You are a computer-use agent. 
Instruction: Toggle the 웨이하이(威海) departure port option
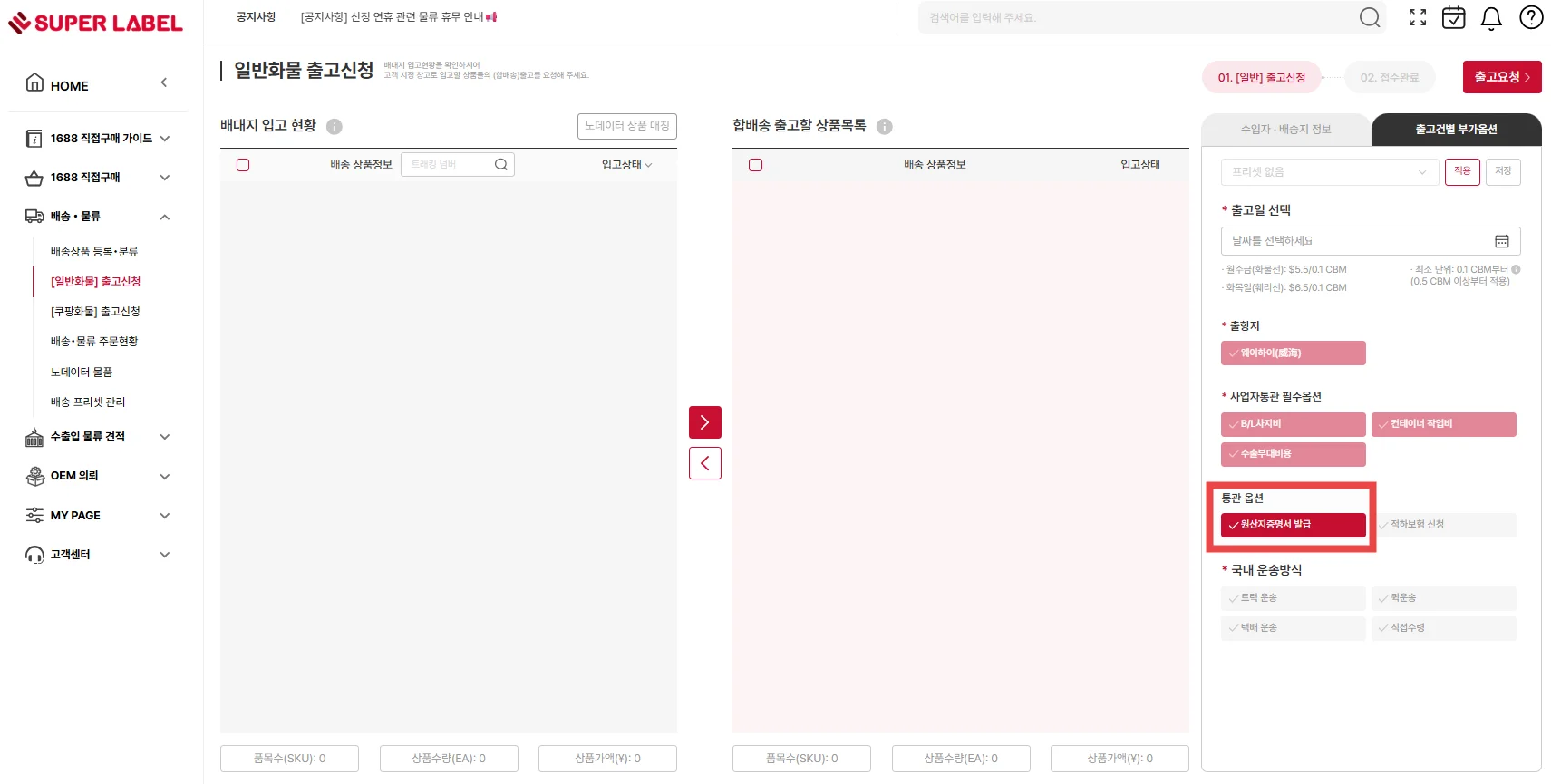point(1294,353)
